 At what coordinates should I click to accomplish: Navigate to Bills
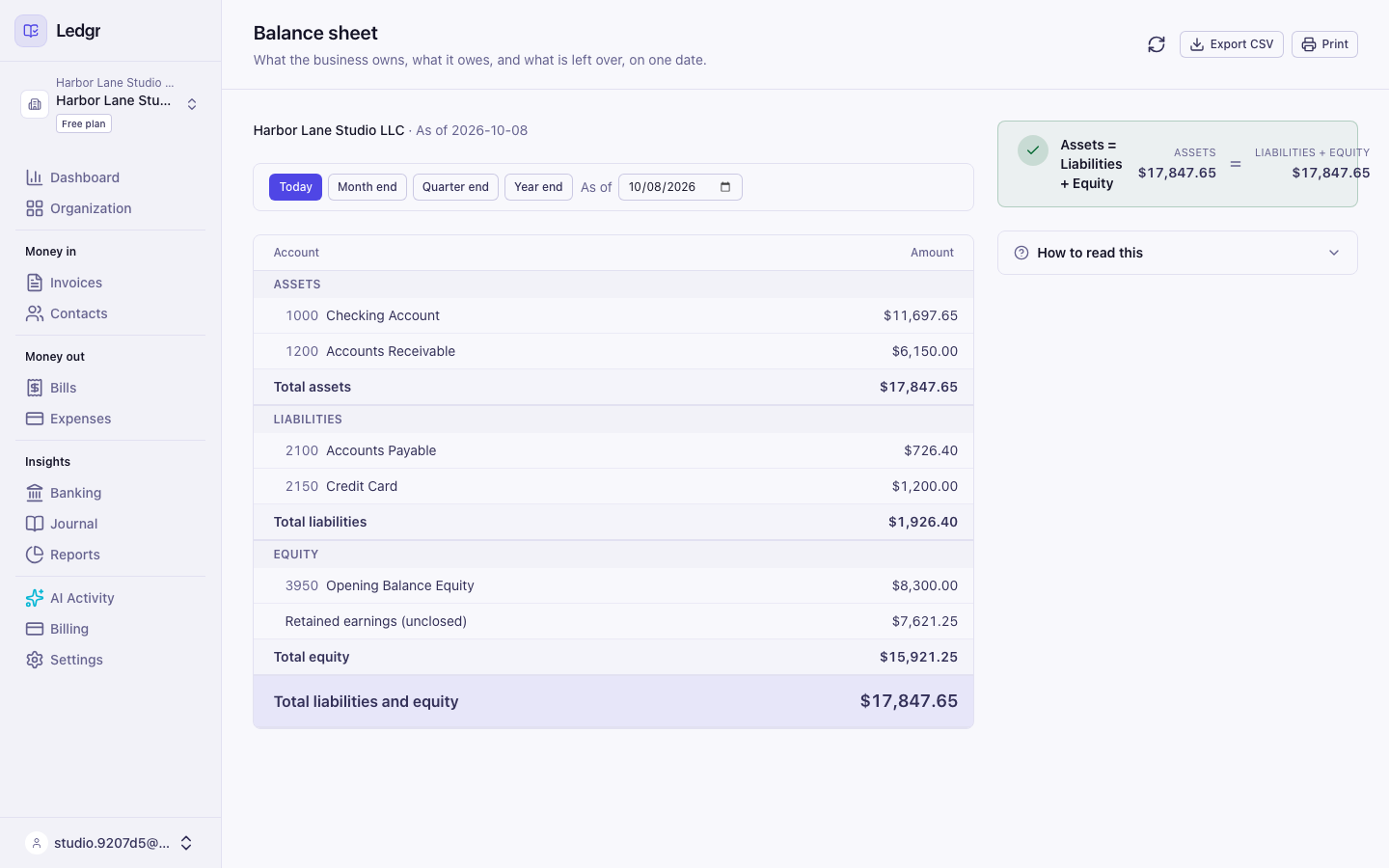[110, 388]
